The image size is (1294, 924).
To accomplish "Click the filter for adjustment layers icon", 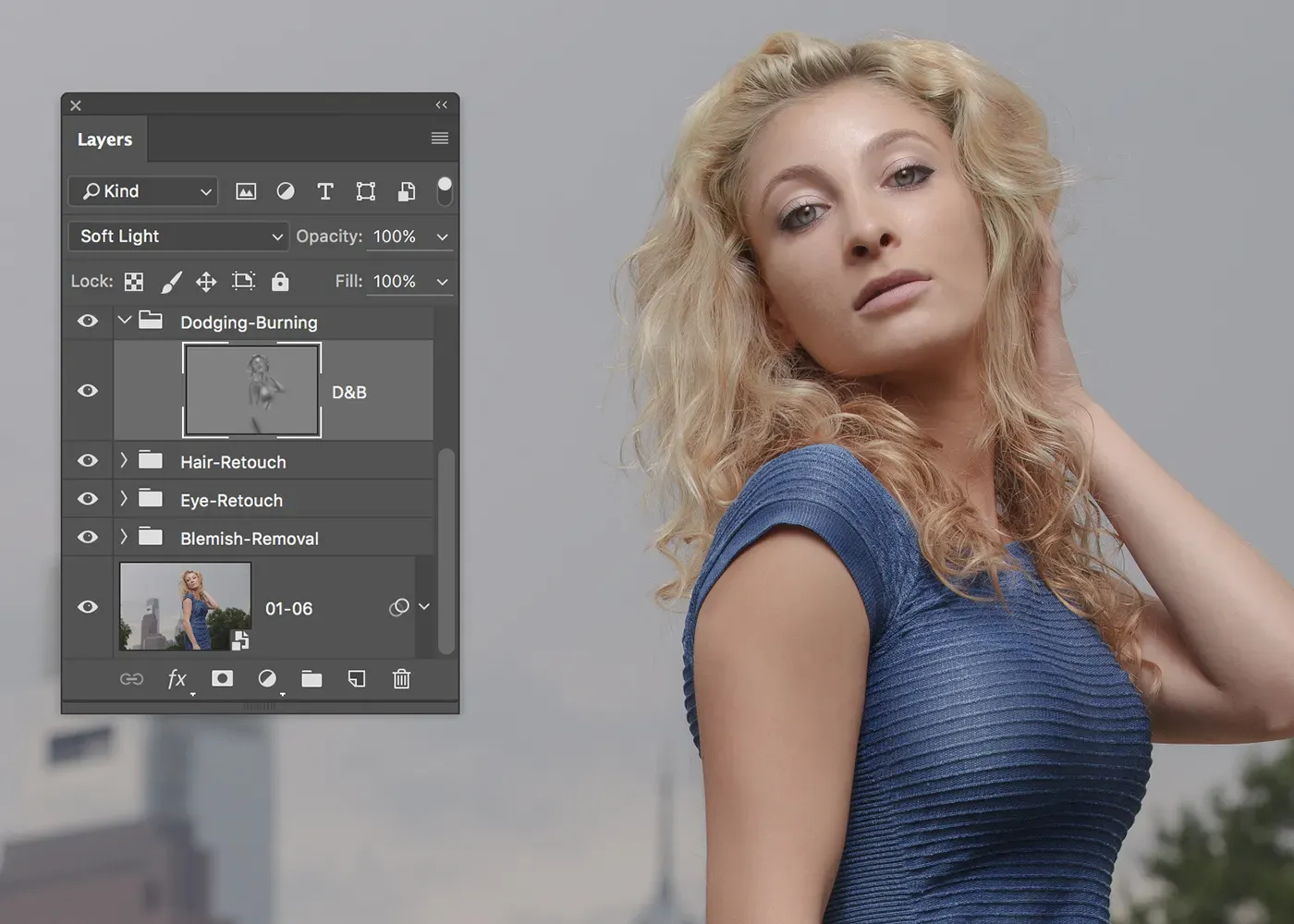I will pyautogui.click(x=286, y=191).
